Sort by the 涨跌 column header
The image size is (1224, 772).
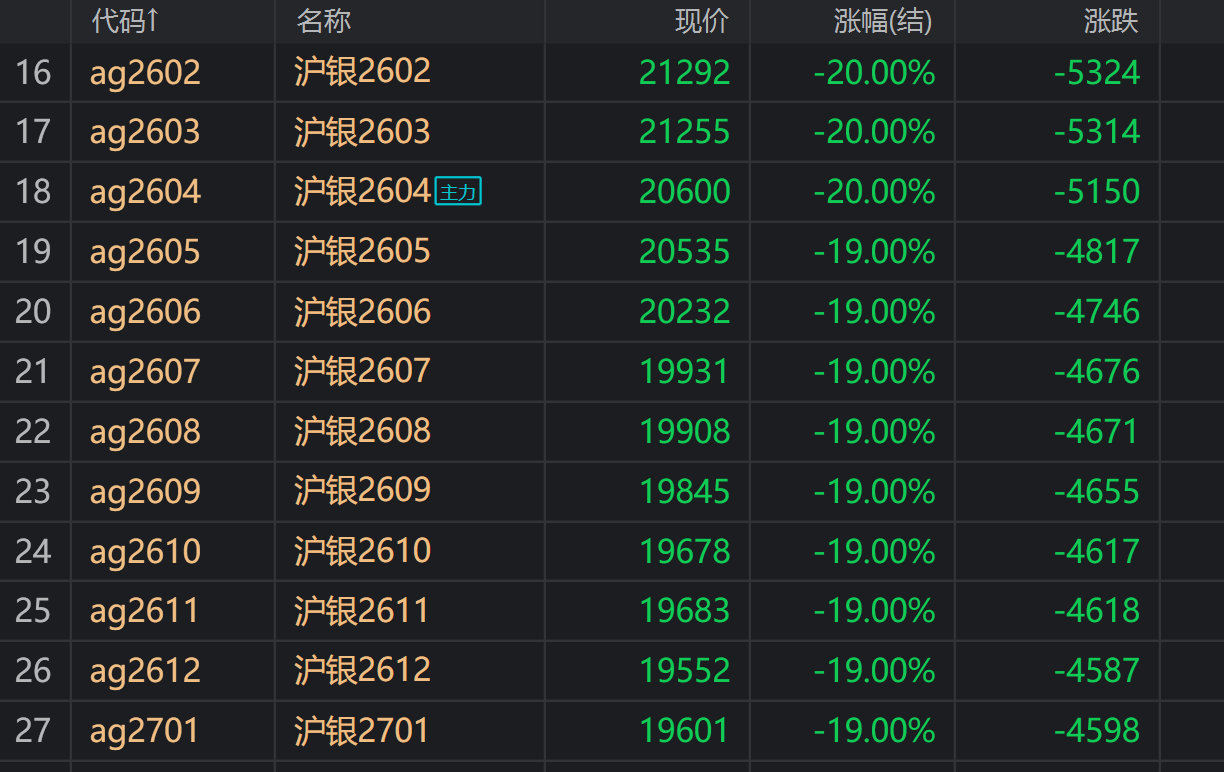point(1110,21)
